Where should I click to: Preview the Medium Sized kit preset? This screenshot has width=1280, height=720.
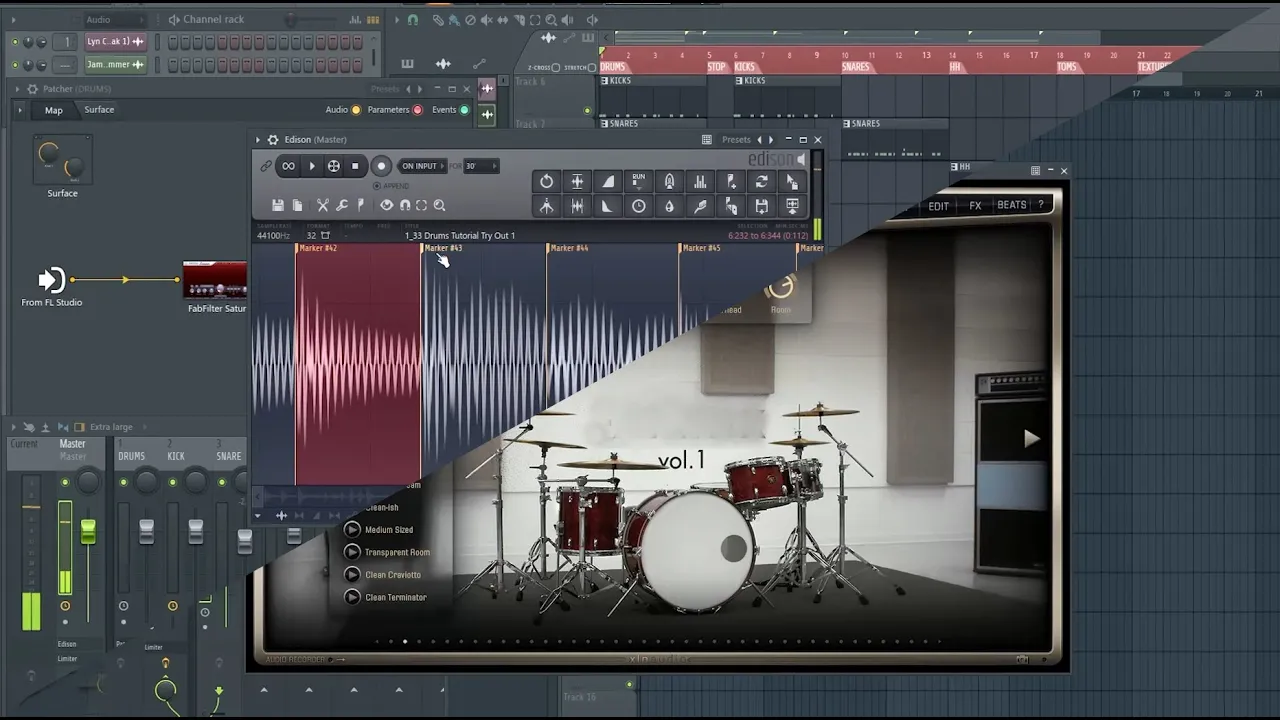[352, 530]
